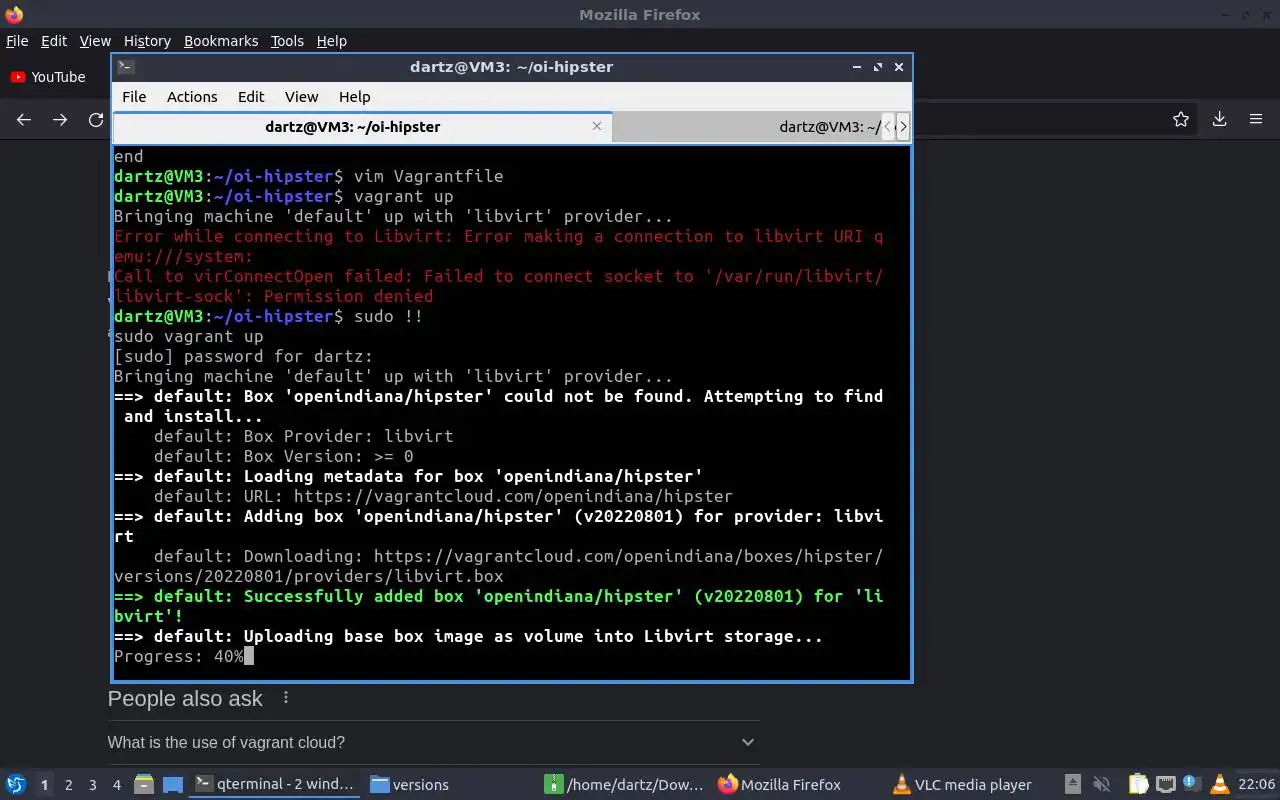Click the removable media tray icon
1280x800 pixels.
click(x=1072, y=784)
